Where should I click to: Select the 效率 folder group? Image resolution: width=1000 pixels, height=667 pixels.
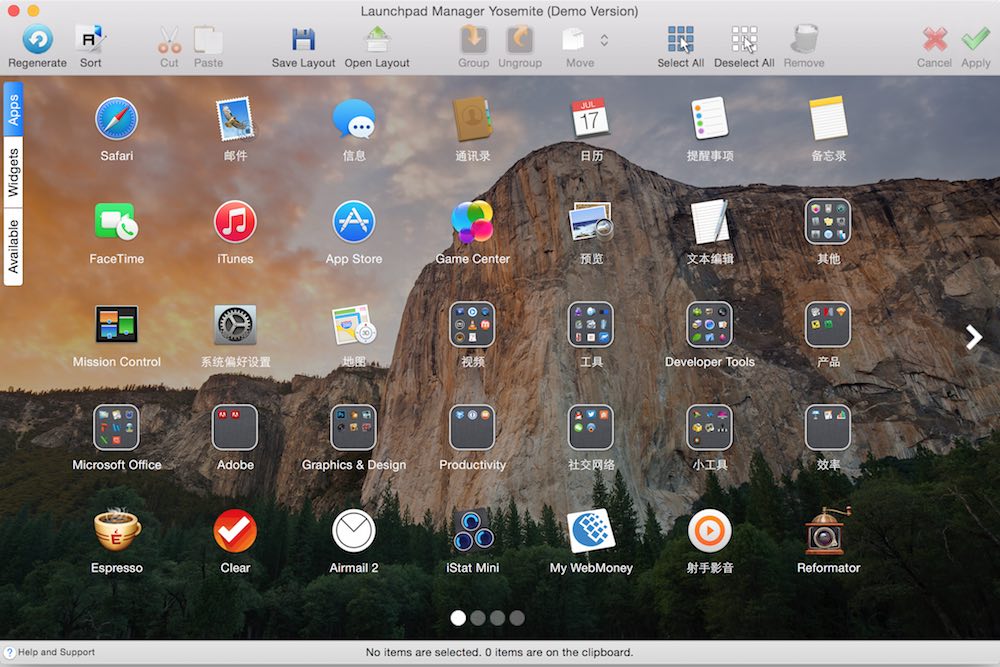click(x=828, y=427)
